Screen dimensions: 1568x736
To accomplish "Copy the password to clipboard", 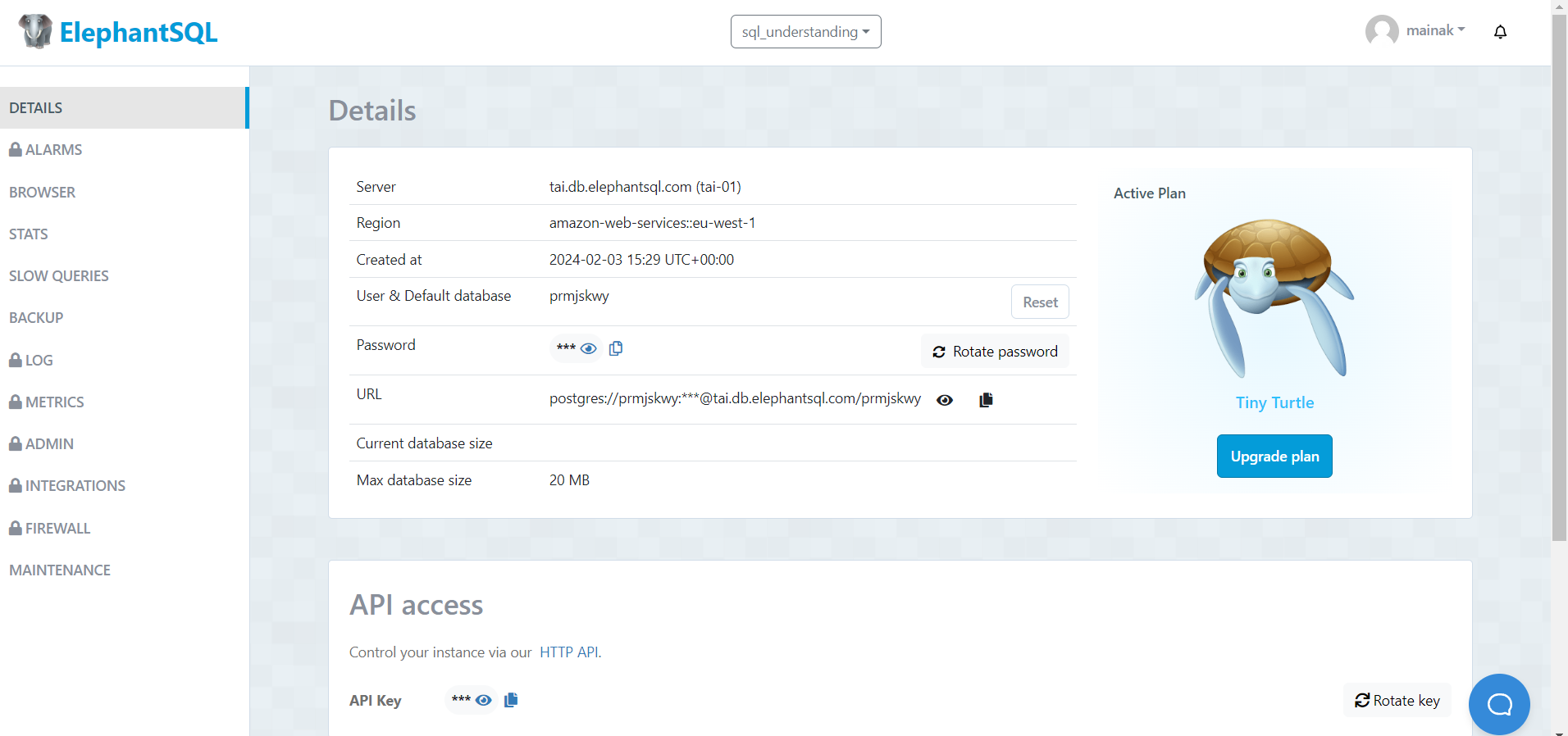I will 616,348.
